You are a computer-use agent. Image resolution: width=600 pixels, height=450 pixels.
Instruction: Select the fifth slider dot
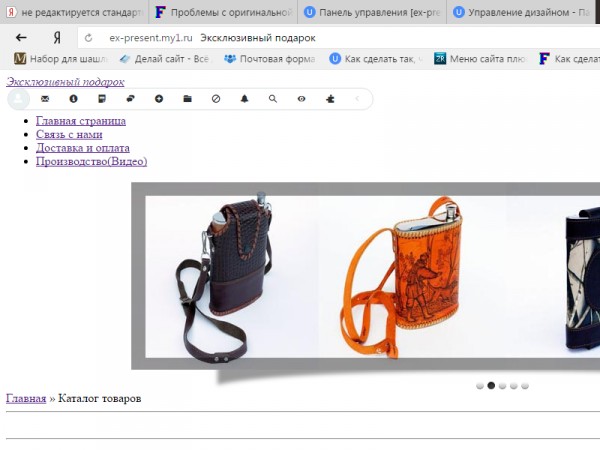pos(525,386)
